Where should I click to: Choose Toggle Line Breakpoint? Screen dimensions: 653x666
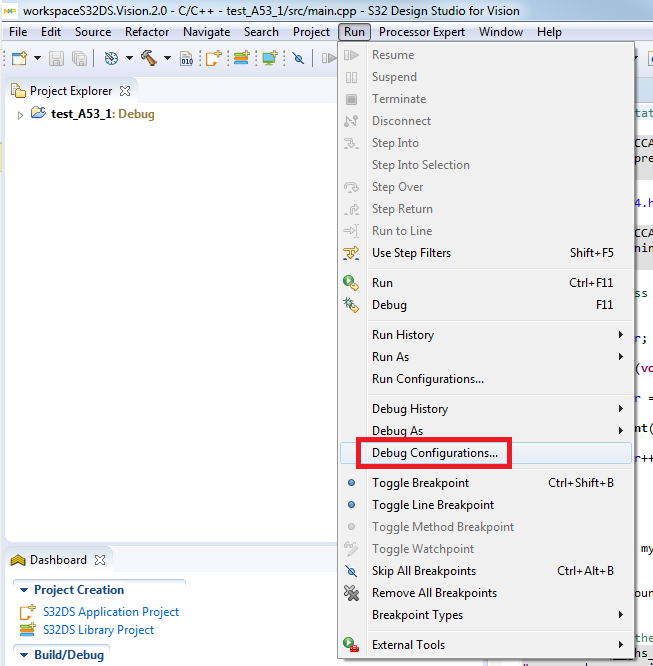point(485,505)
